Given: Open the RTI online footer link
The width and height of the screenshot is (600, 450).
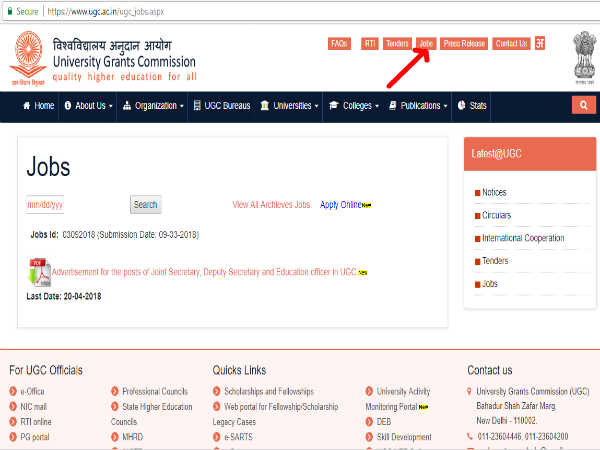Looking at the screenshot, I should pyautogui.click(x=36, y=422).
